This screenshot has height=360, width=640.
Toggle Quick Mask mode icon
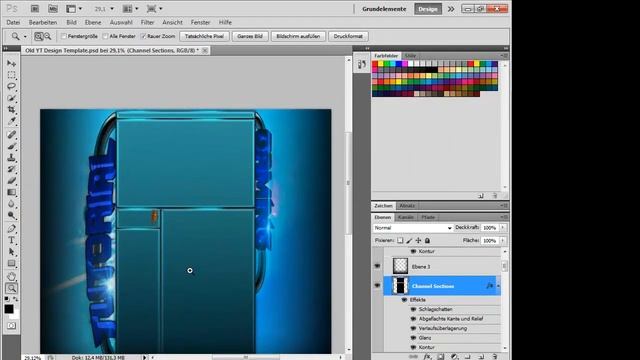click(11, 326)
